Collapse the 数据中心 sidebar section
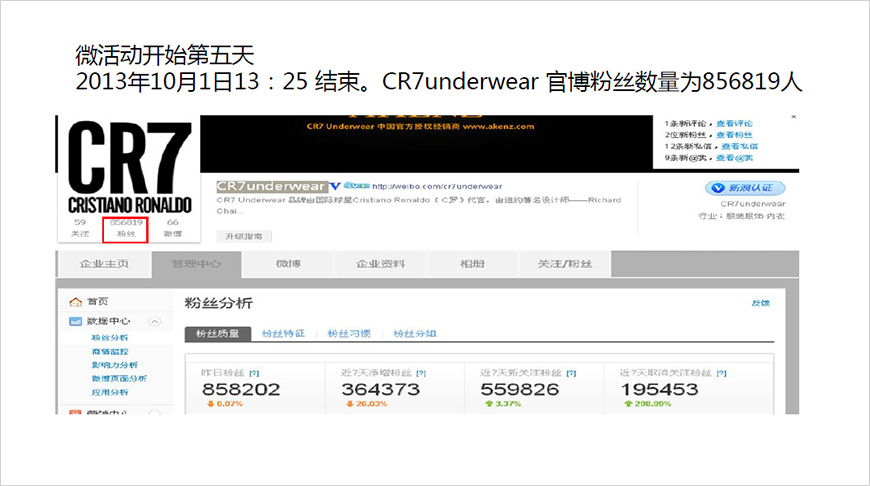Image resolution: width=870 pixels, height=486 pixels. (x=154, y=321)
